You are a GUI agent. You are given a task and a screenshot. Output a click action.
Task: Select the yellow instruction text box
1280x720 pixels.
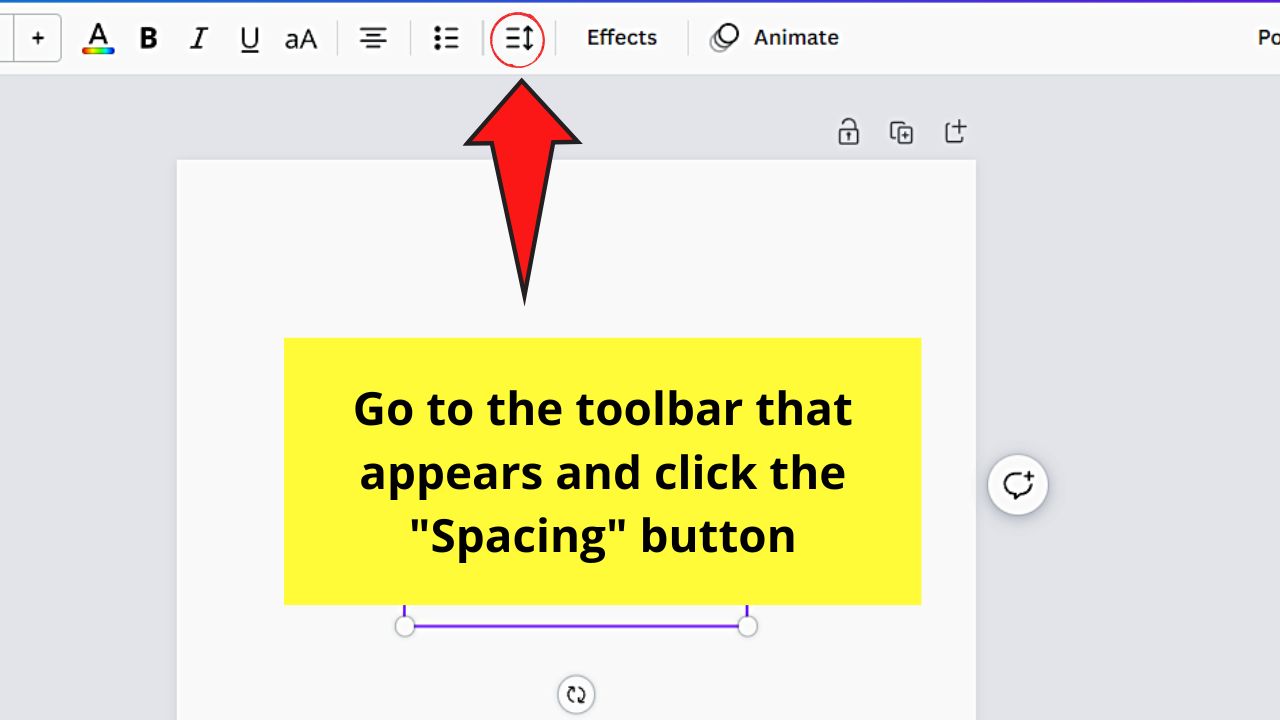602,471
